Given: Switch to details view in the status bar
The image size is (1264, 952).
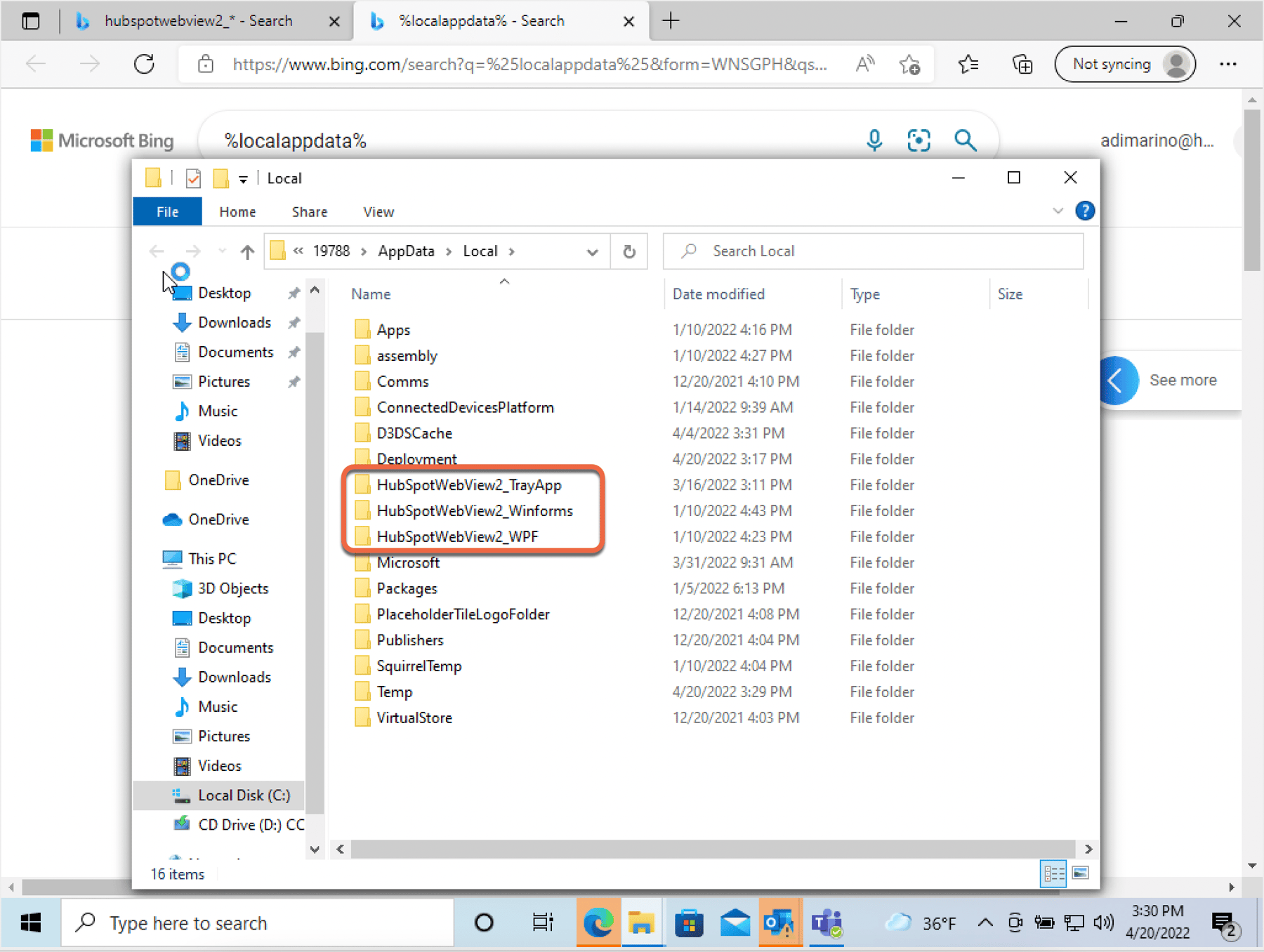Looking at the screenshot, I should pos(1053,873).
